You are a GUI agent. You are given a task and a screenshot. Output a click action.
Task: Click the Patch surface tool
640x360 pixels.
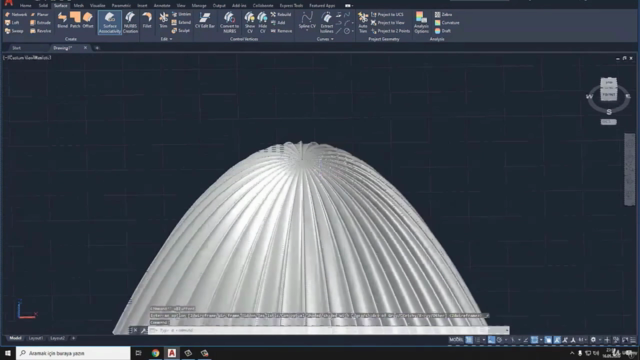[75, 20]
